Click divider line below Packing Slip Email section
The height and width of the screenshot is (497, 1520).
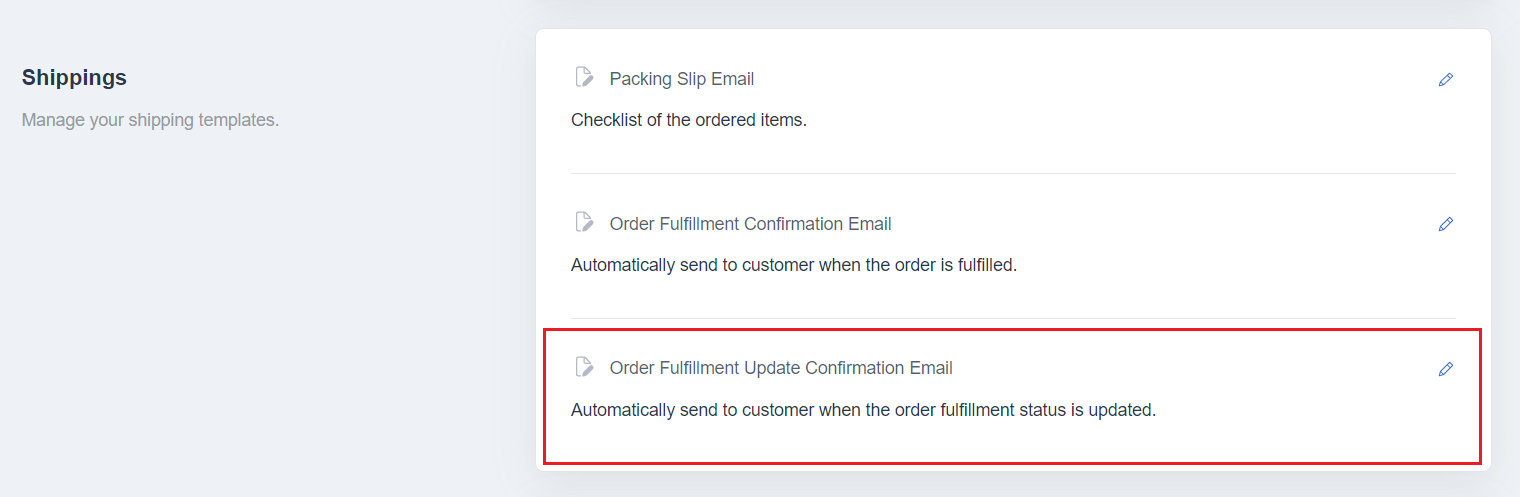(x=1013, y=174)
